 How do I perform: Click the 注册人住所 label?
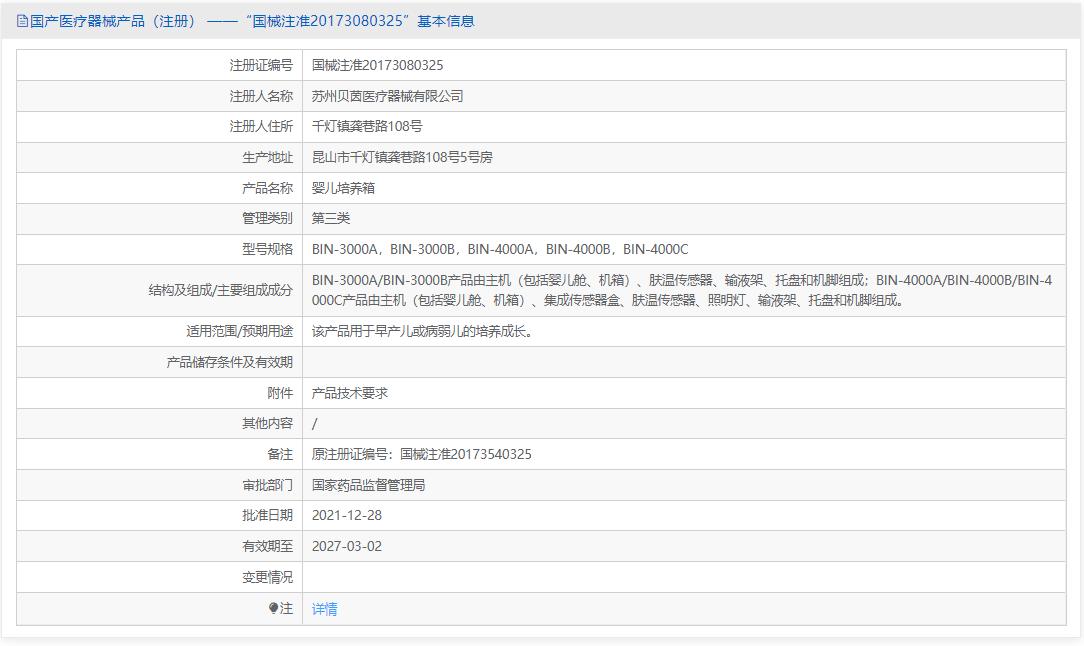tap(261, 127)
